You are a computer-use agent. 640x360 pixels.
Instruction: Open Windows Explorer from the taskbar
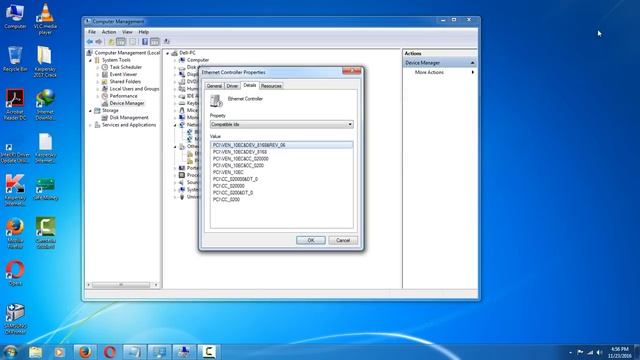click(36, 352)
